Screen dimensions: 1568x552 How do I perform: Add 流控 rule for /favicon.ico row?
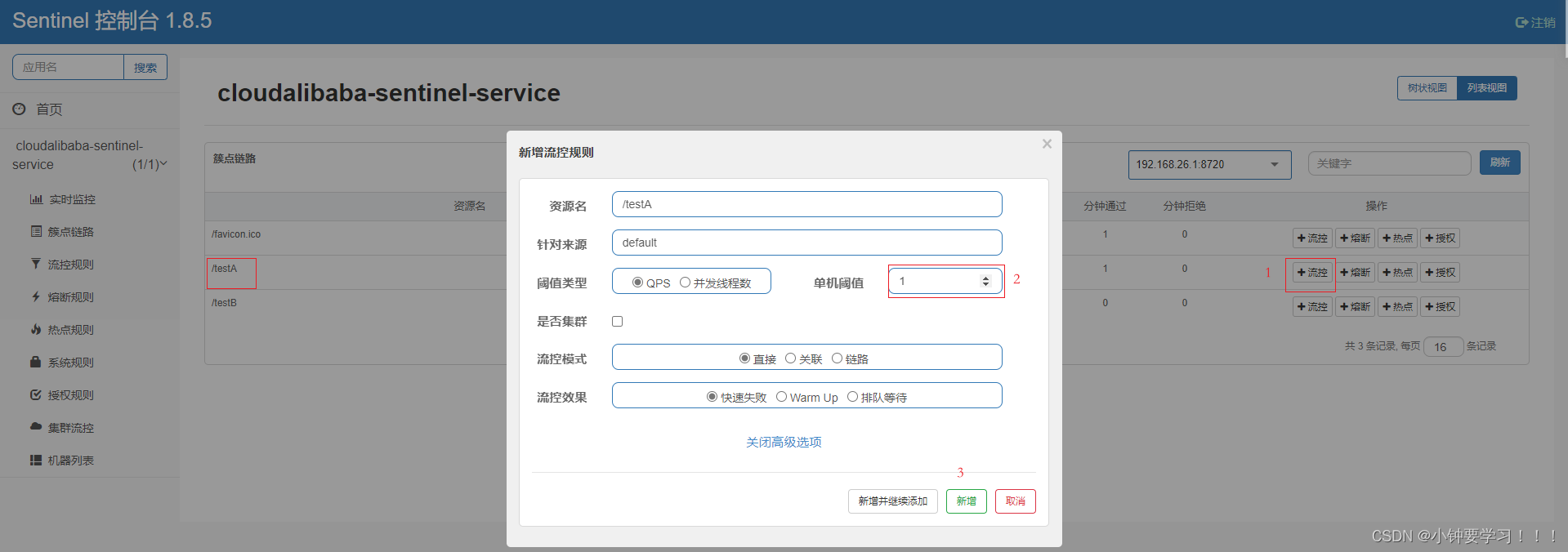pyautogui.click(x=1312, y=238)
